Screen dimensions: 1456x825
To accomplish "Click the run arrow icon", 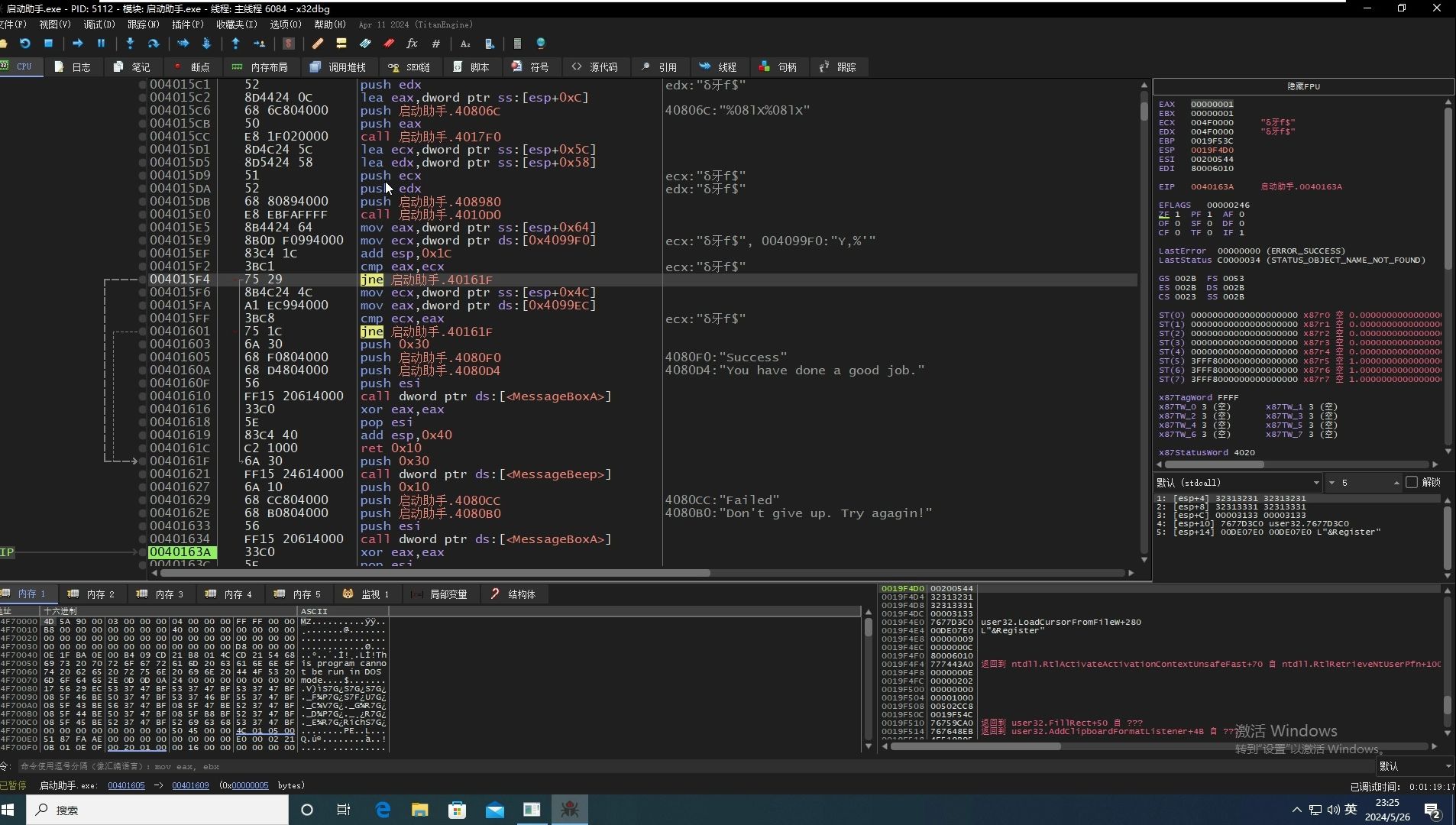I will tap(77, 44).
